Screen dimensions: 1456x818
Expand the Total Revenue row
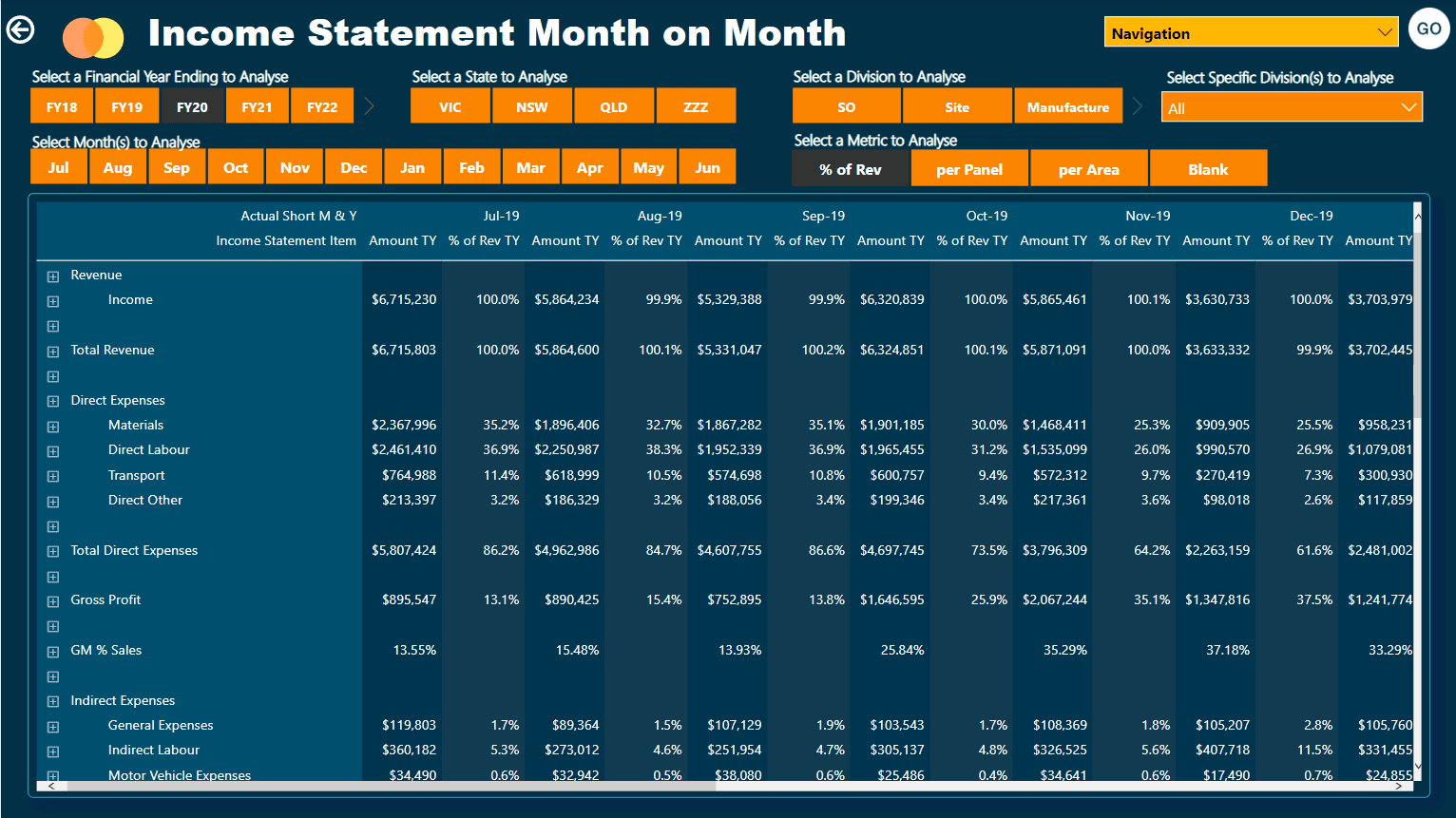[x=53, y=350]
